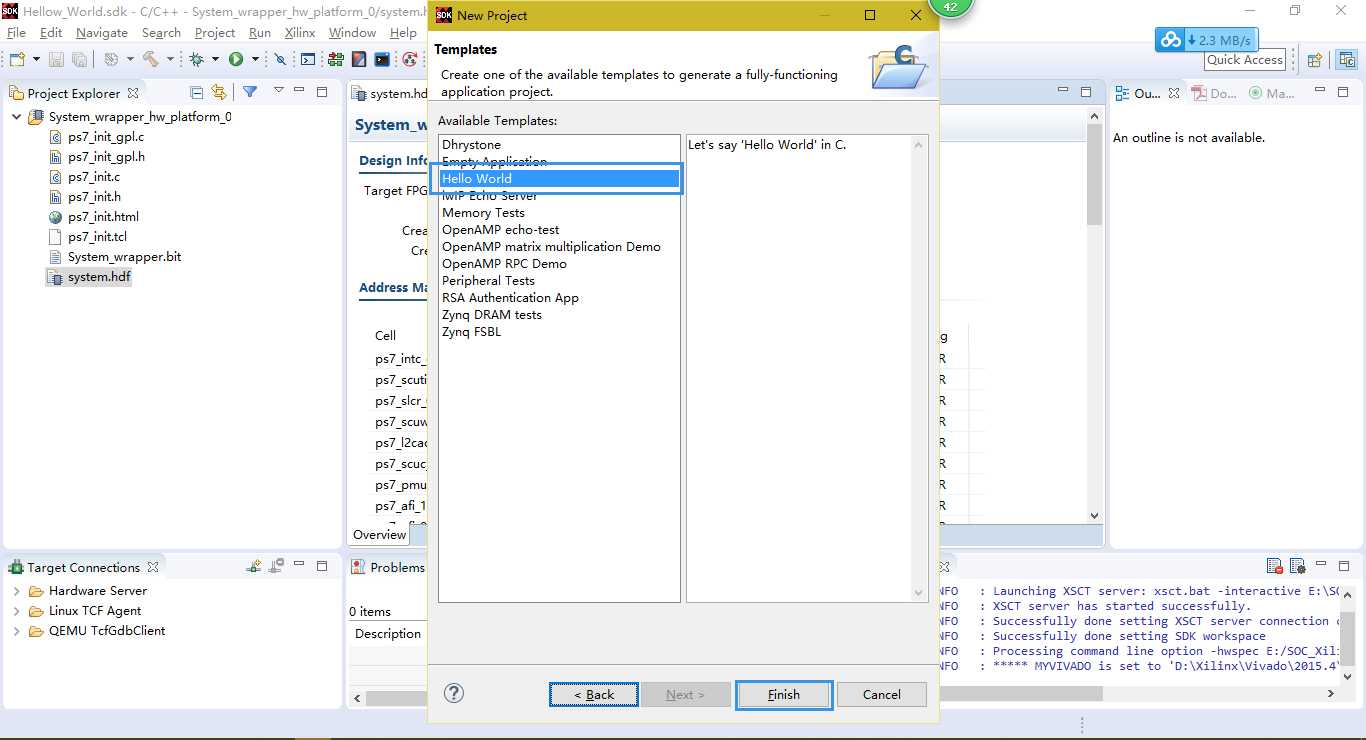
Task: Click the Back button in dialog
Action: 594,694
